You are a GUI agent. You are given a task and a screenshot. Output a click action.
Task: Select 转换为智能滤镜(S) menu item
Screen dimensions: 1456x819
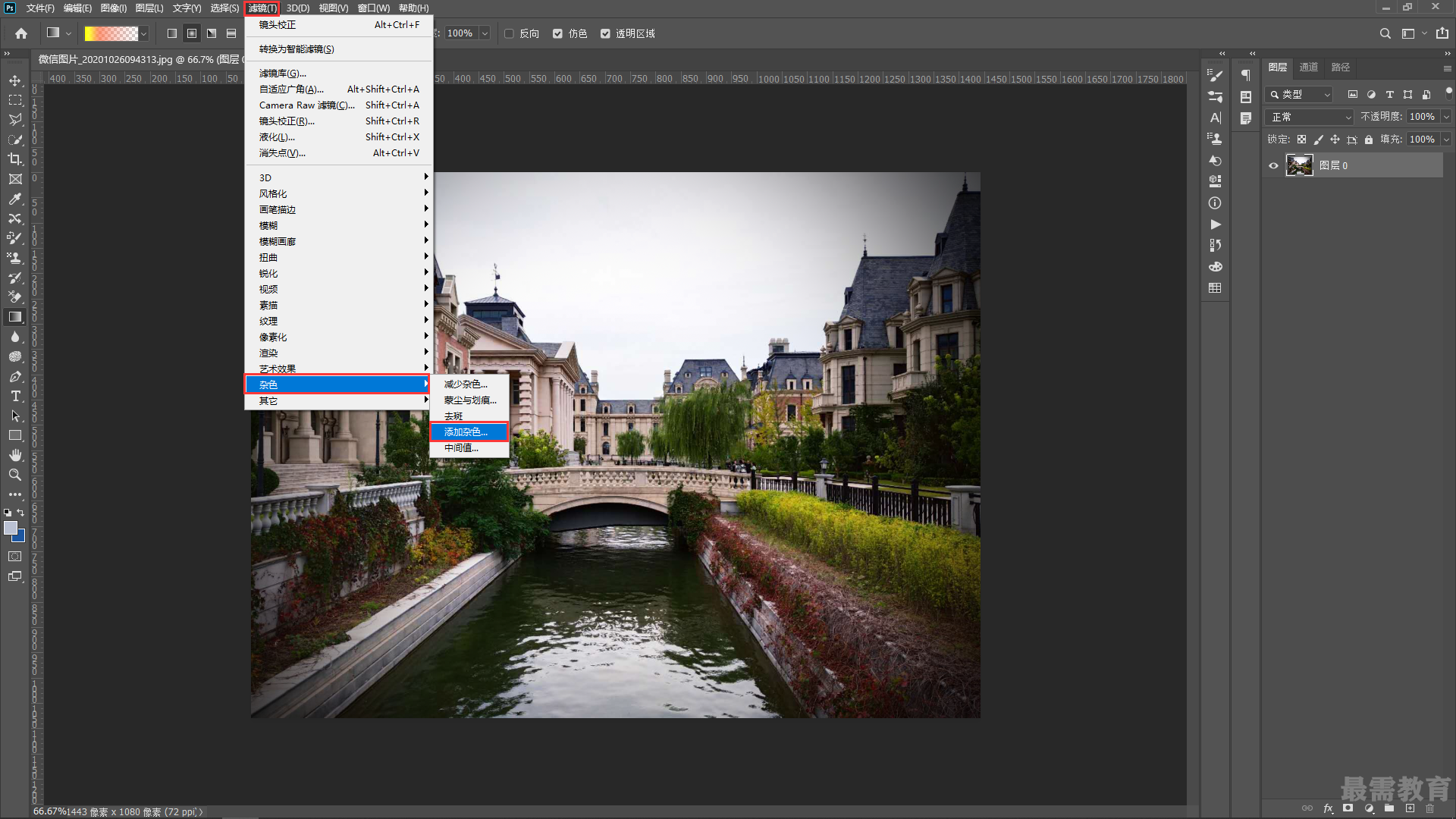coord(339,49)
